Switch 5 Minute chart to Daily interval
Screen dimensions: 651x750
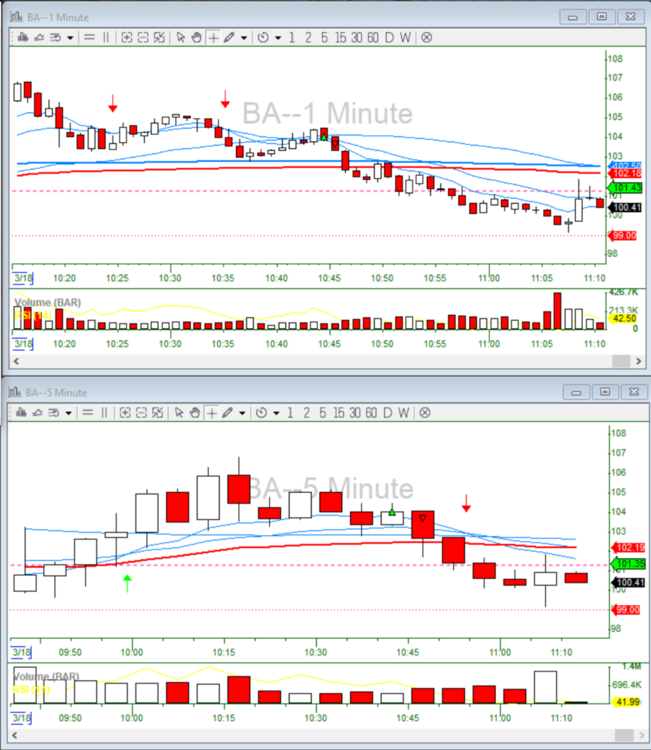pyautogui.click(x=389, y=412)
